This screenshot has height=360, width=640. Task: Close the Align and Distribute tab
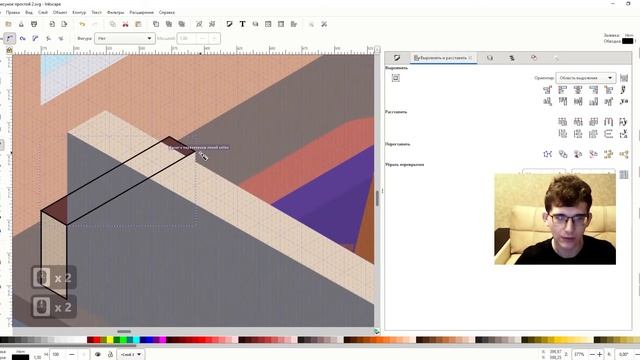pyautogui.click(x=470, y=58)
